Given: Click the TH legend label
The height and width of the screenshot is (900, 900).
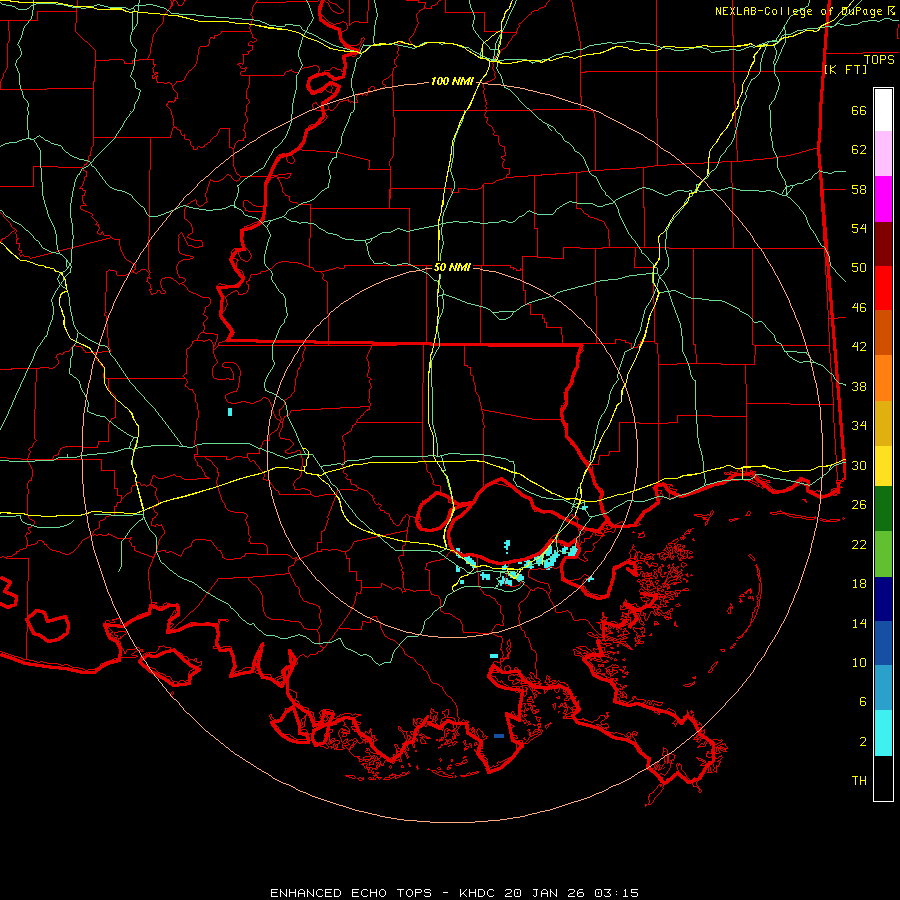Looking at the screenshot, I should pos(859,781).
